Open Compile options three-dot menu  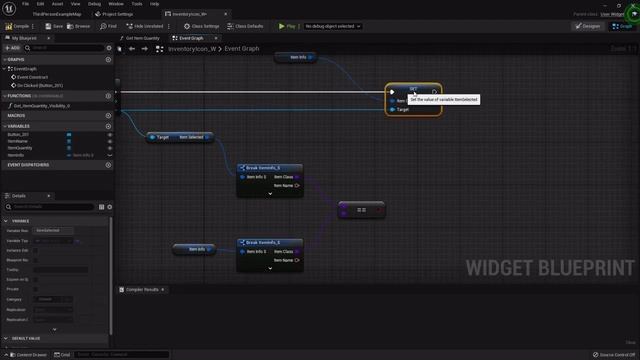click(33, 26)
